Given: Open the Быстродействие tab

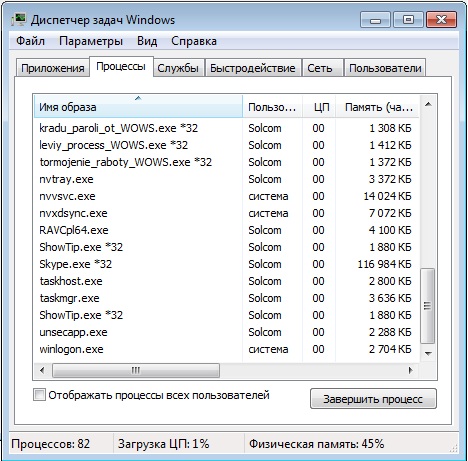Looking at the screenshot, I should coord(253,68).
